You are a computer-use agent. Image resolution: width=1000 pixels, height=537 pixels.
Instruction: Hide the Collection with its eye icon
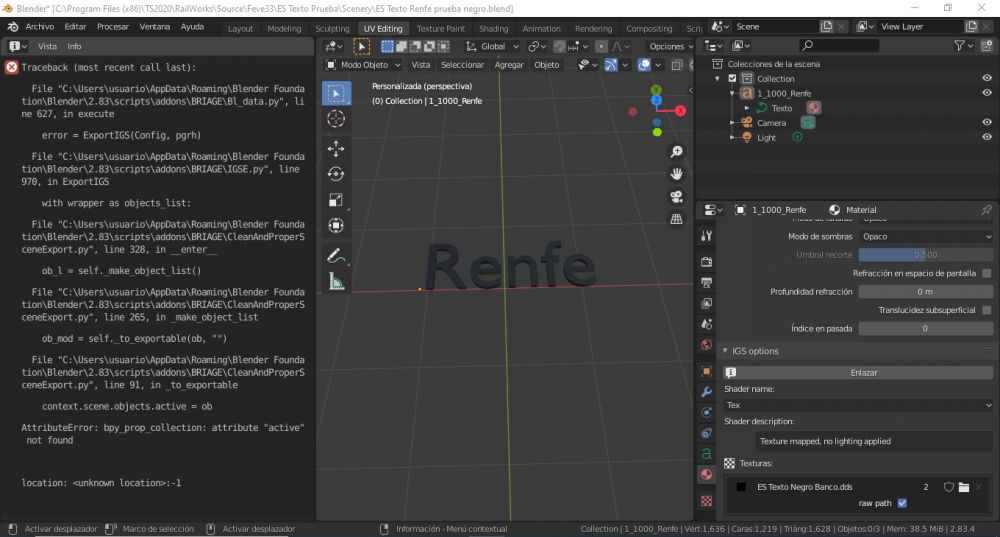[x=987, y=78]
